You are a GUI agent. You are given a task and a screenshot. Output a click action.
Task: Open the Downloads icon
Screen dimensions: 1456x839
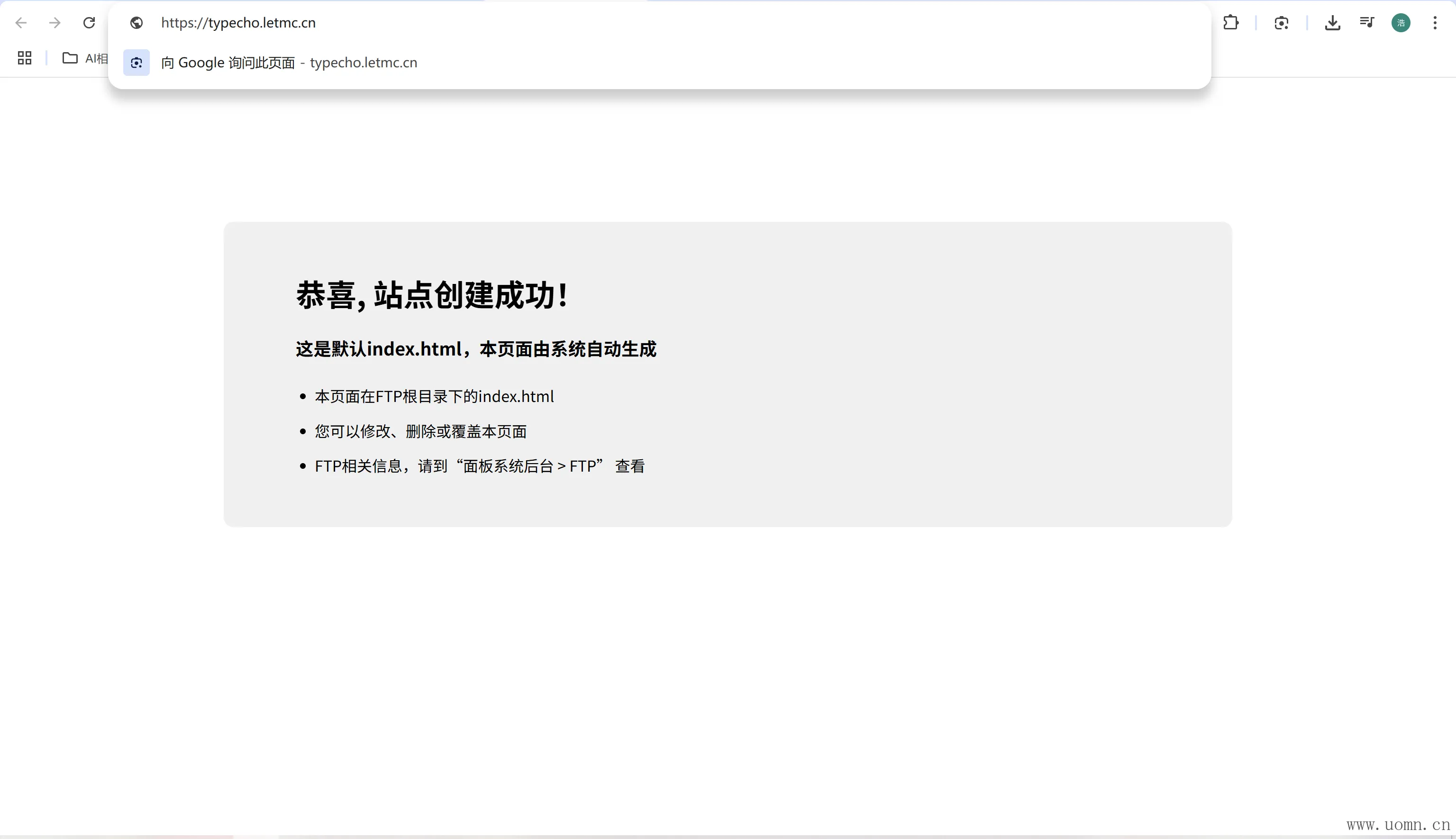[1332, 22]
